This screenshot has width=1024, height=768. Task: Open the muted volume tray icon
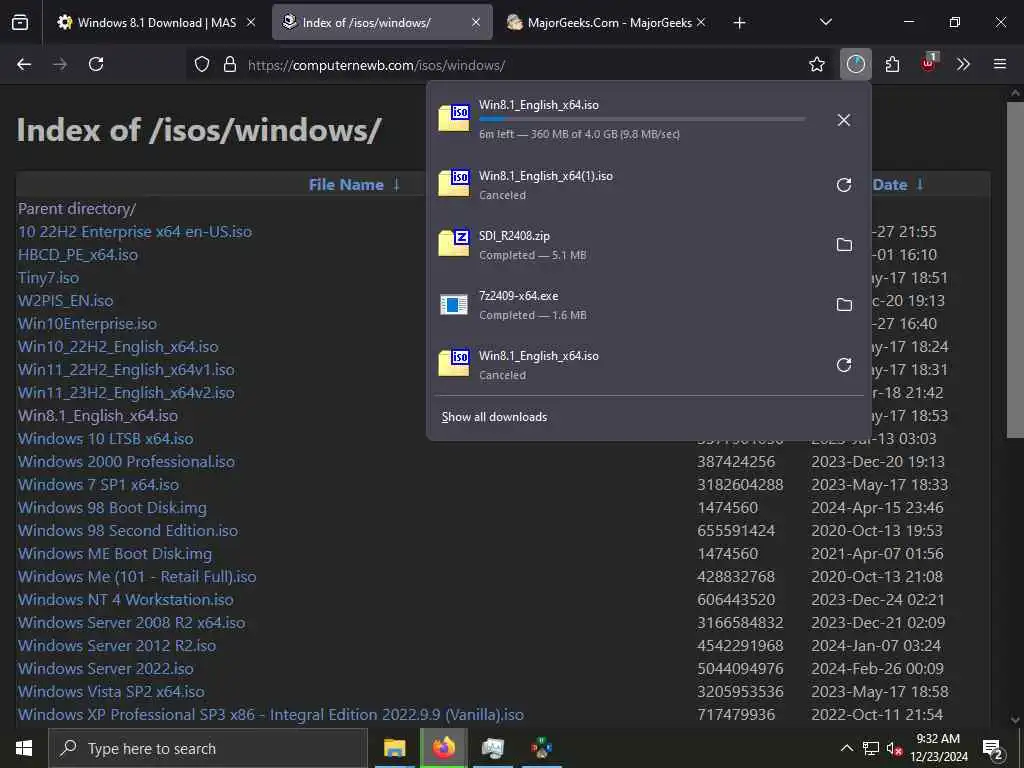pos(894,748)
